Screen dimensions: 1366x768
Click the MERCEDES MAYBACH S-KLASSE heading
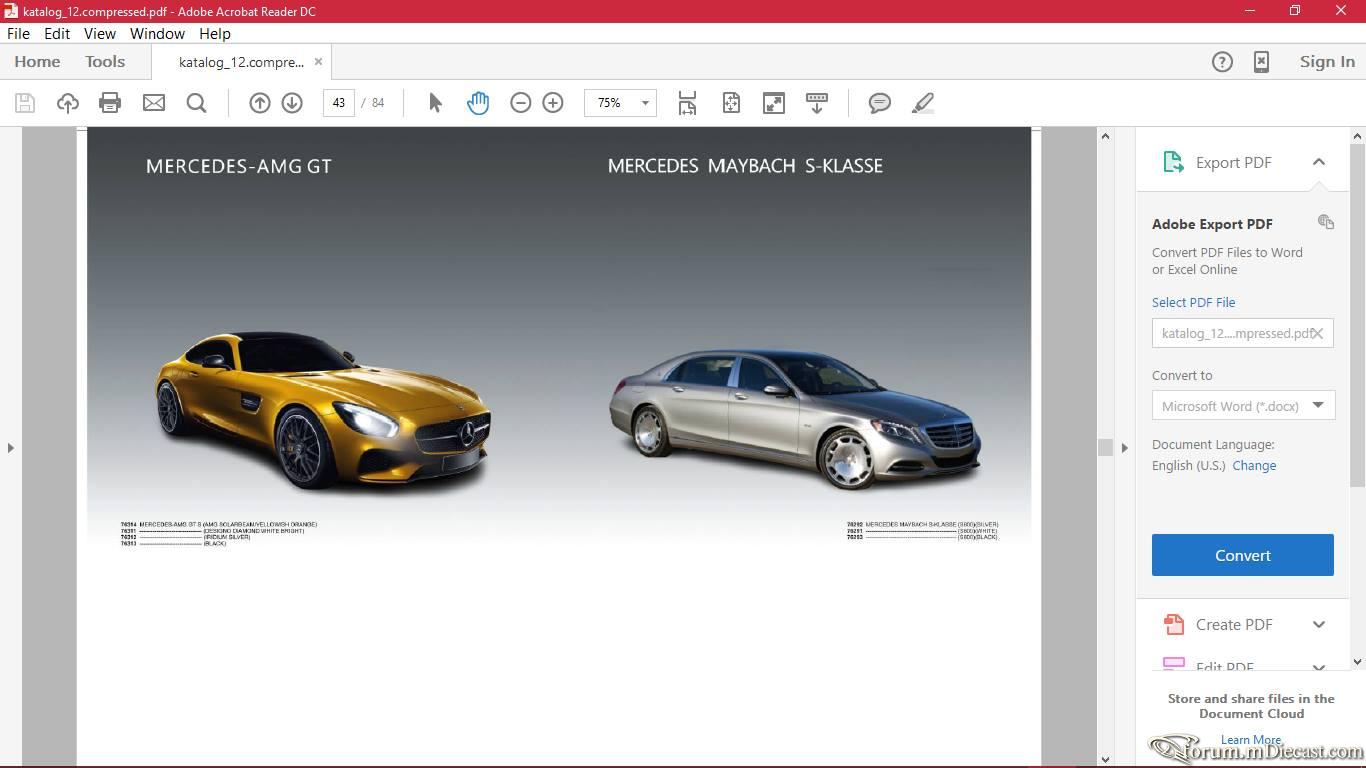click(x=745, y=166)
